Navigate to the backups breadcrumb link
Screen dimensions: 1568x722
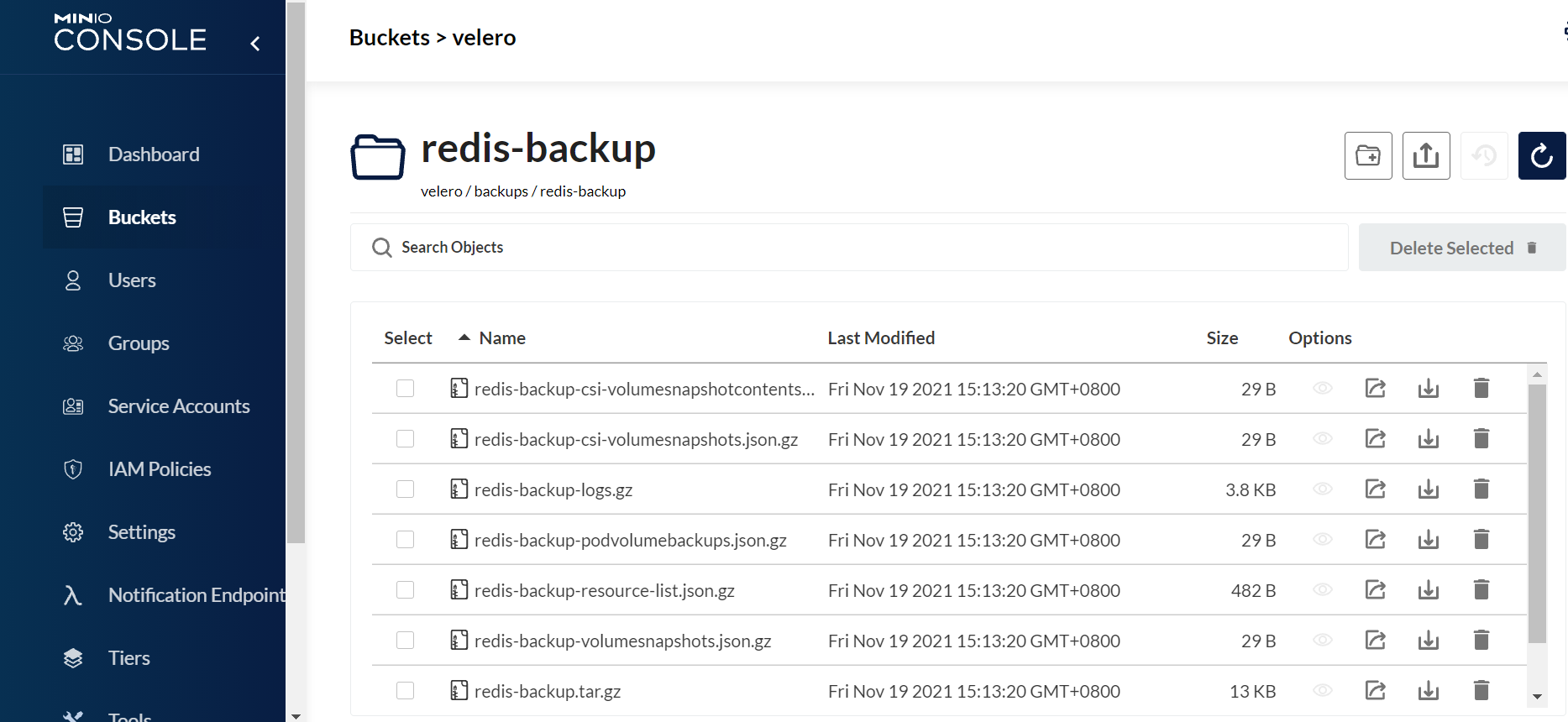501,191
